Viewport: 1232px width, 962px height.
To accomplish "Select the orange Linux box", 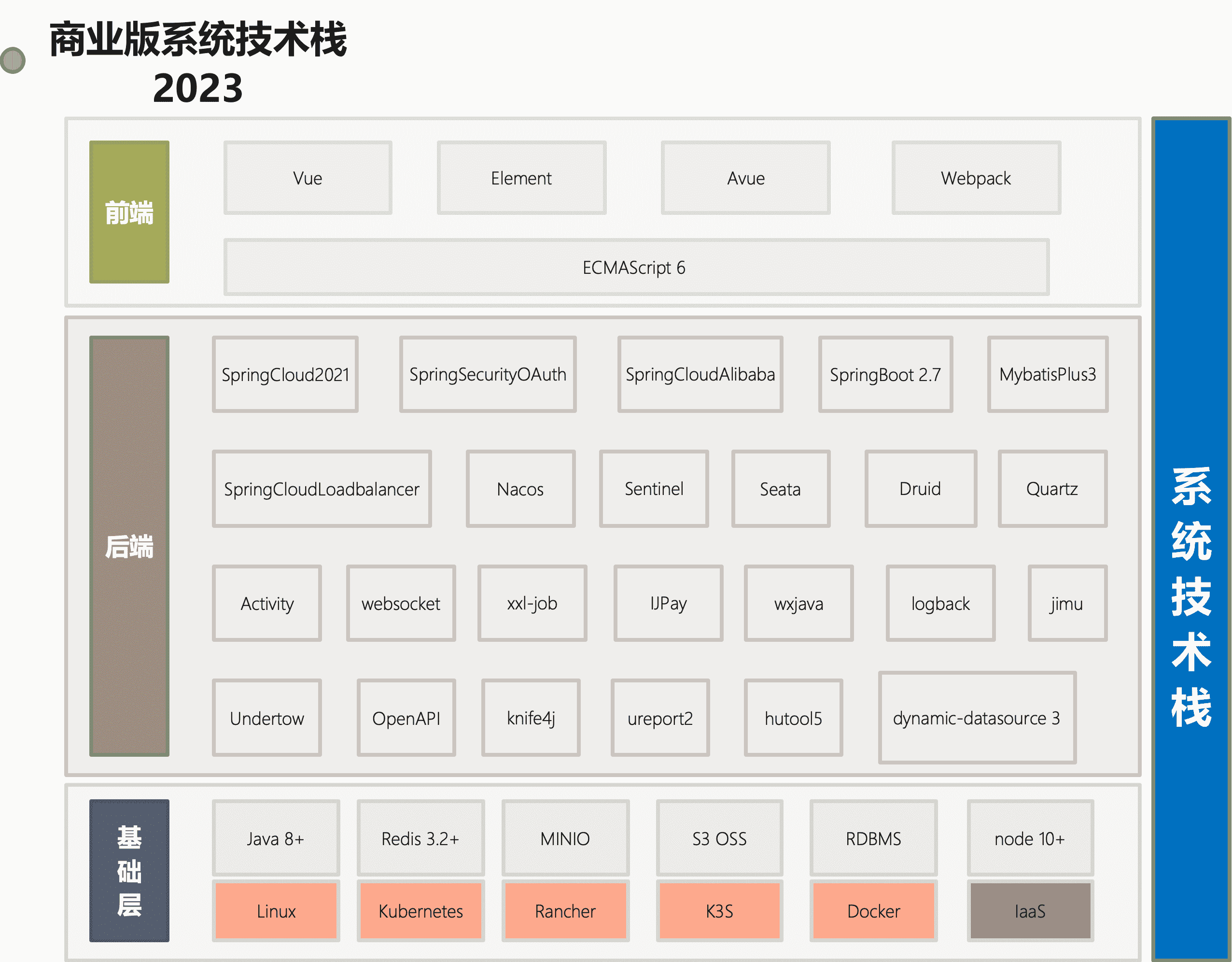I will coord(276,911).
